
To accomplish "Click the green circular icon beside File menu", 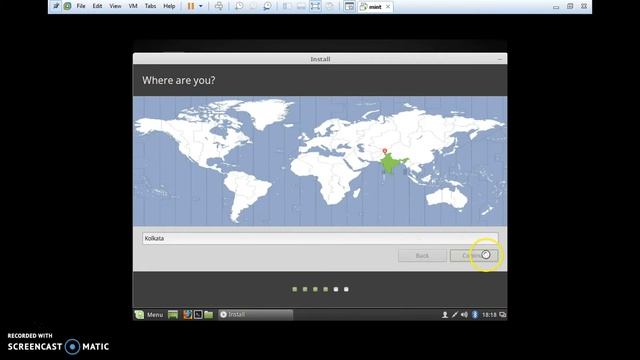I will click(67, 6).
